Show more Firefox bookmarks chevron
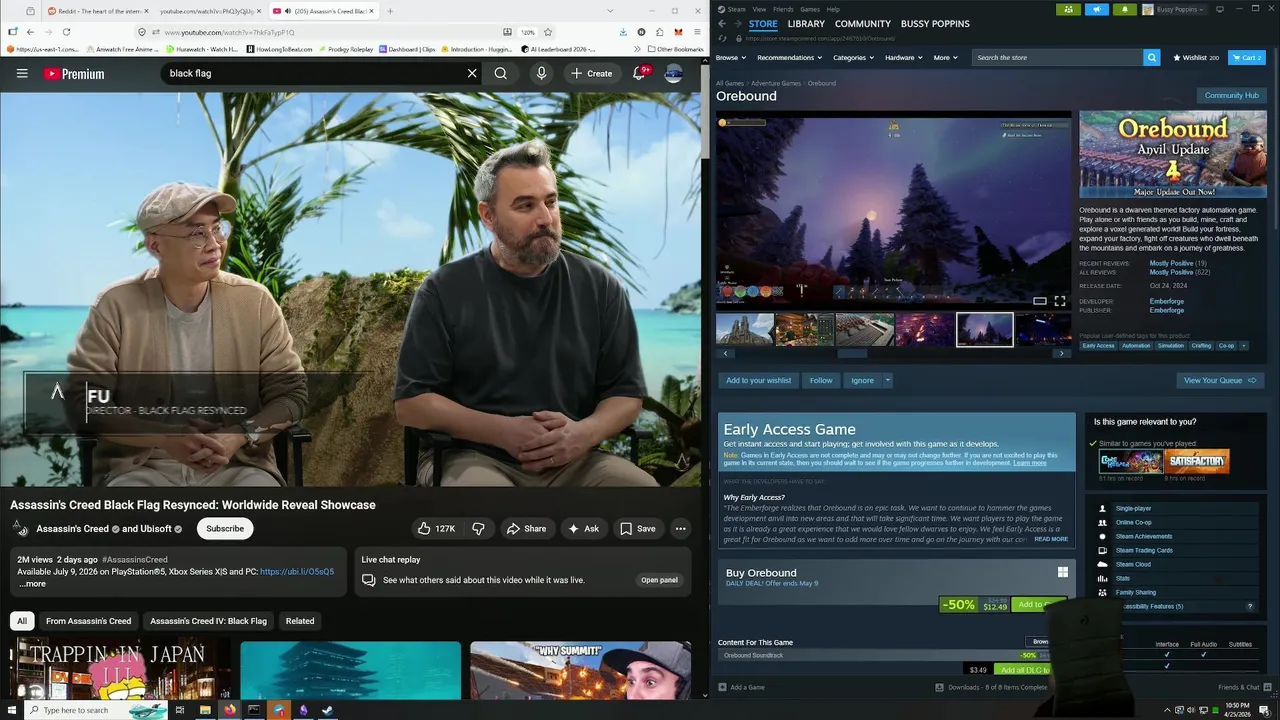Image resolution: width=1280 pixels, height=720 pixels. point(637,49)
